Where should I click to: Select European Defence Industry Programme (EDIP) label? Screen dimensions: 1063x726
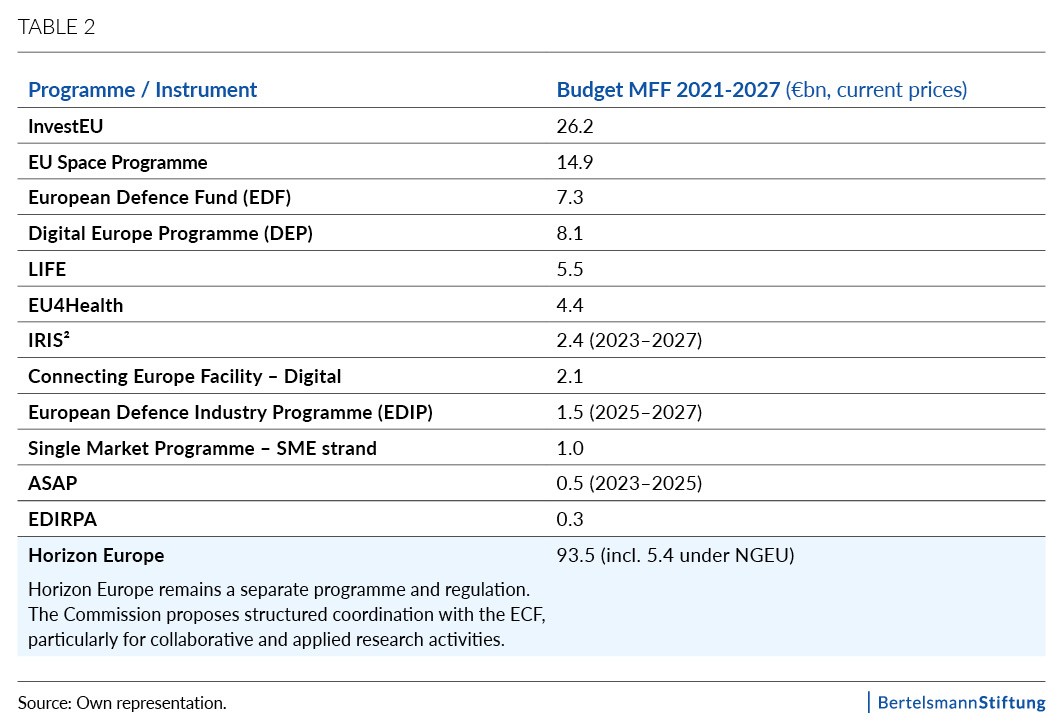230,413
